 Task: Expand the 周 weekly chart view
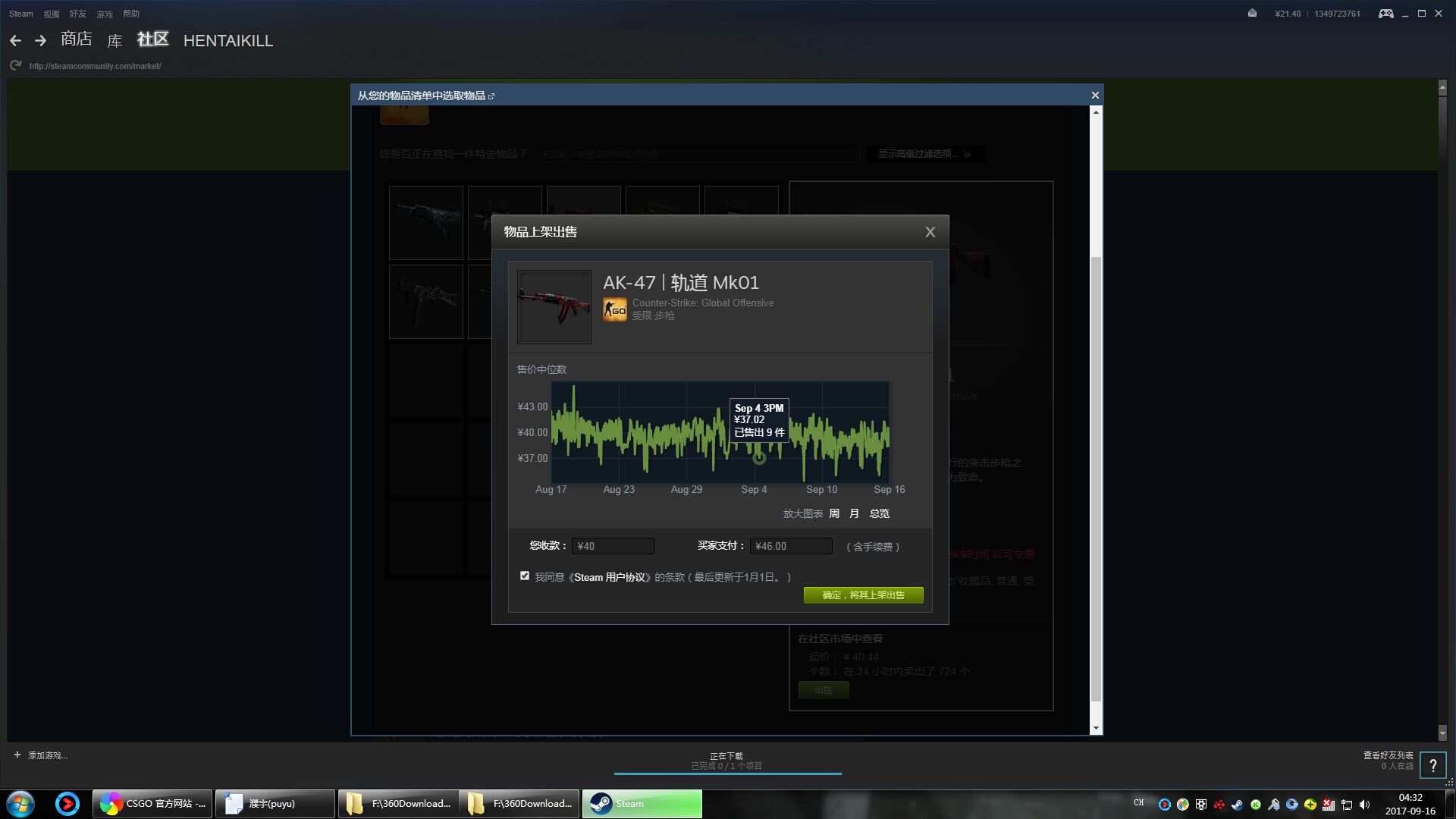(x=834, y=513)
